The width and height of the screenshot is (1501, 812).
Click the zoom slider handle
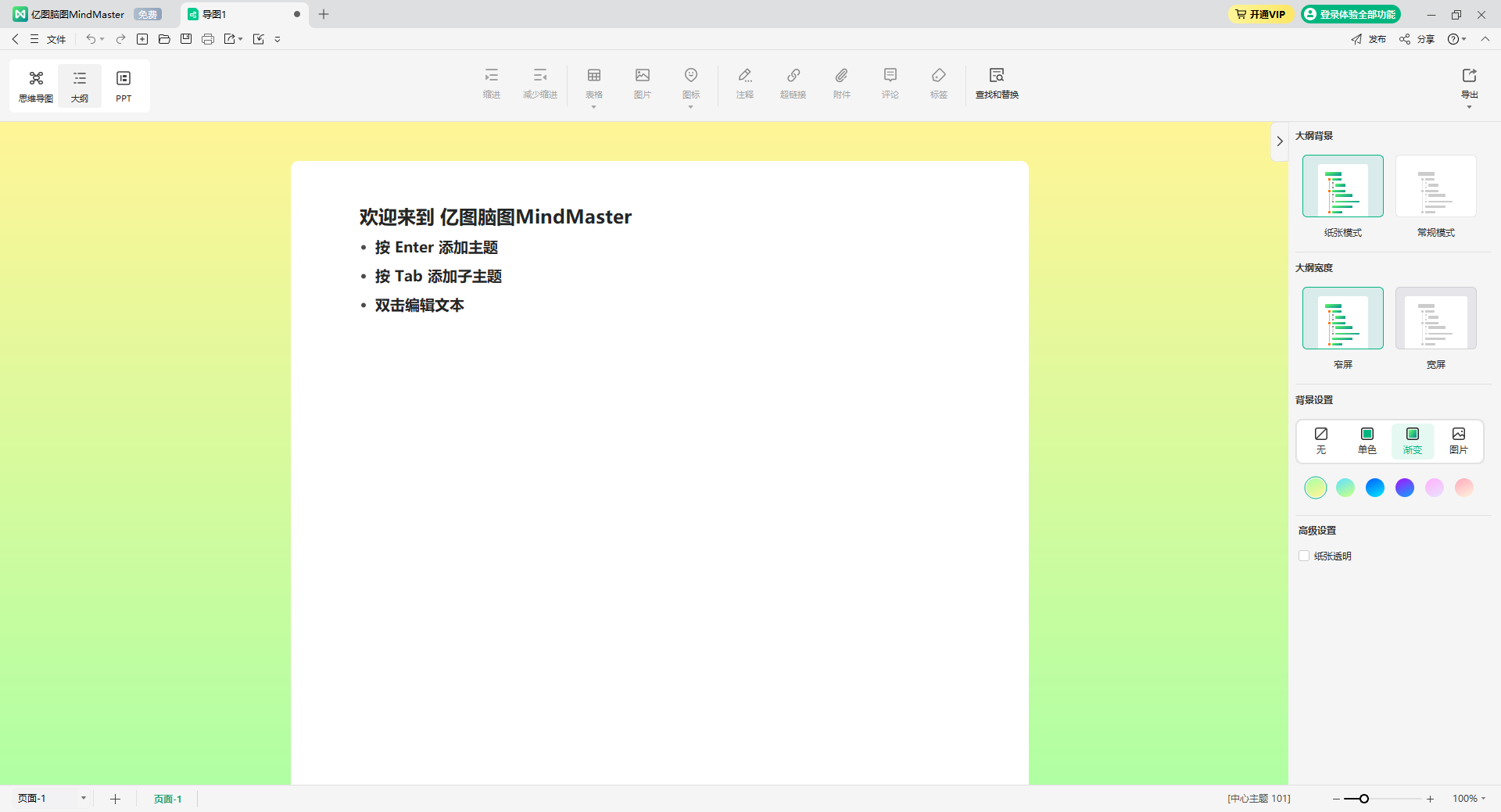coord(1364,799)
